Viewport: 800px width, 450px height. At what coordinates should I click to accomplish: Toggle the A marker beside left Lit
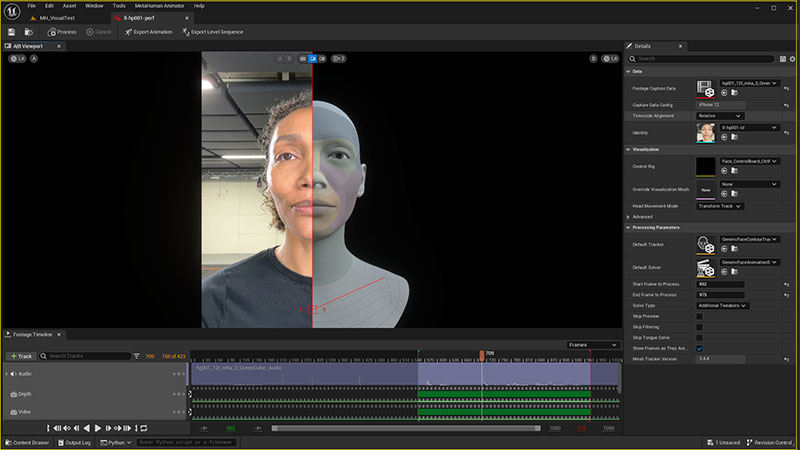[x=34, y=59]
